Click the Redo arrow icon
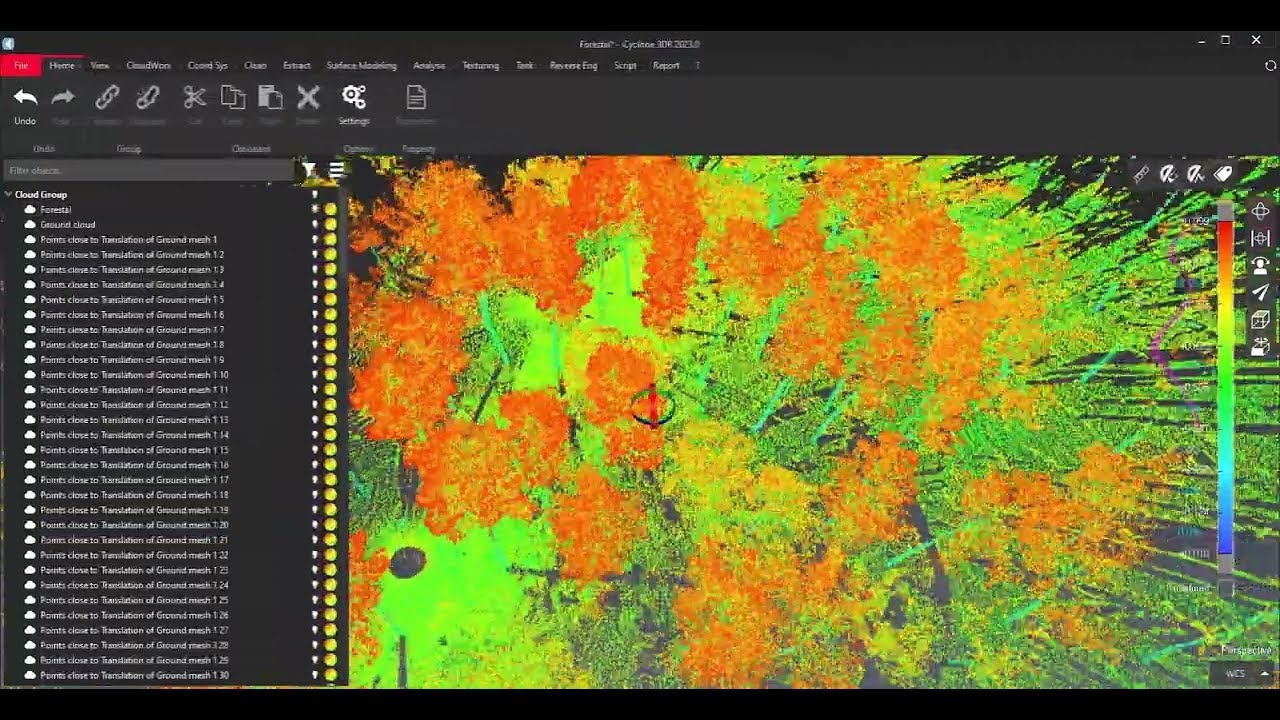The image size is (1280, 720). pos(62,97)
